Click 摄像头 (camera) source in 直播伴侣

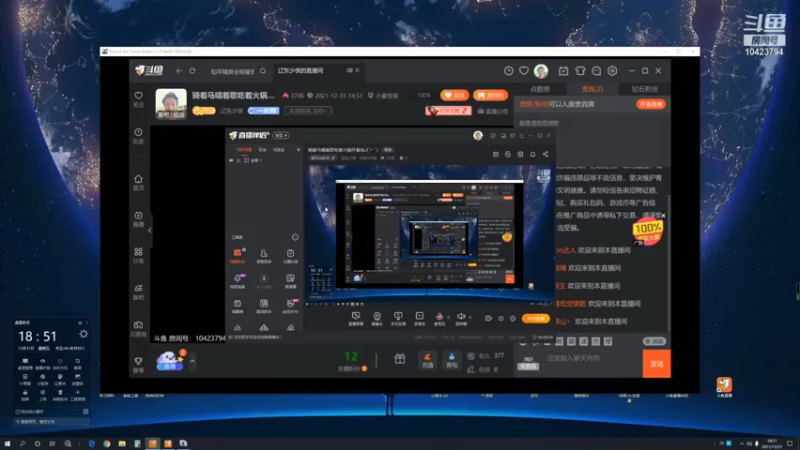click(377, 318)
